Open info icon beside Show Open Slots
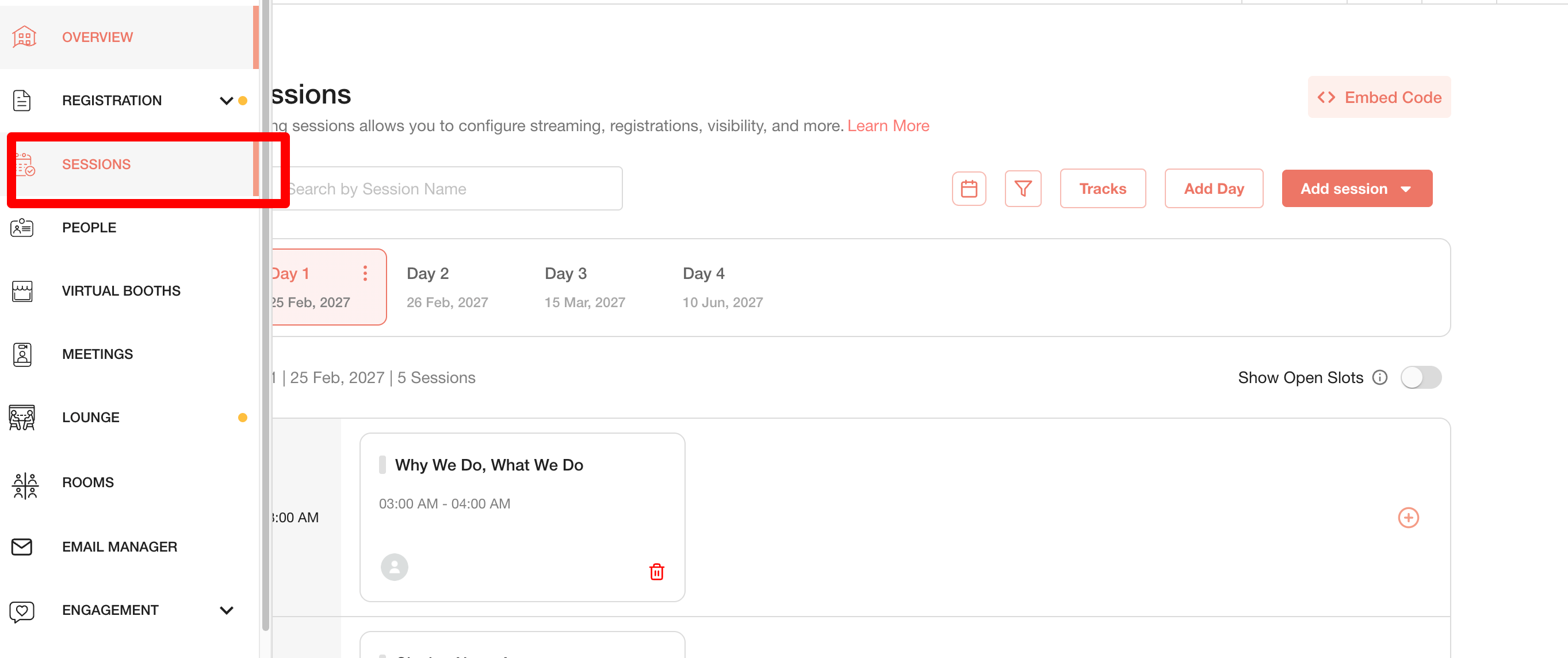Image resolution: width=1568 pixels, height=658 pixels. (x=1380, y=377)
